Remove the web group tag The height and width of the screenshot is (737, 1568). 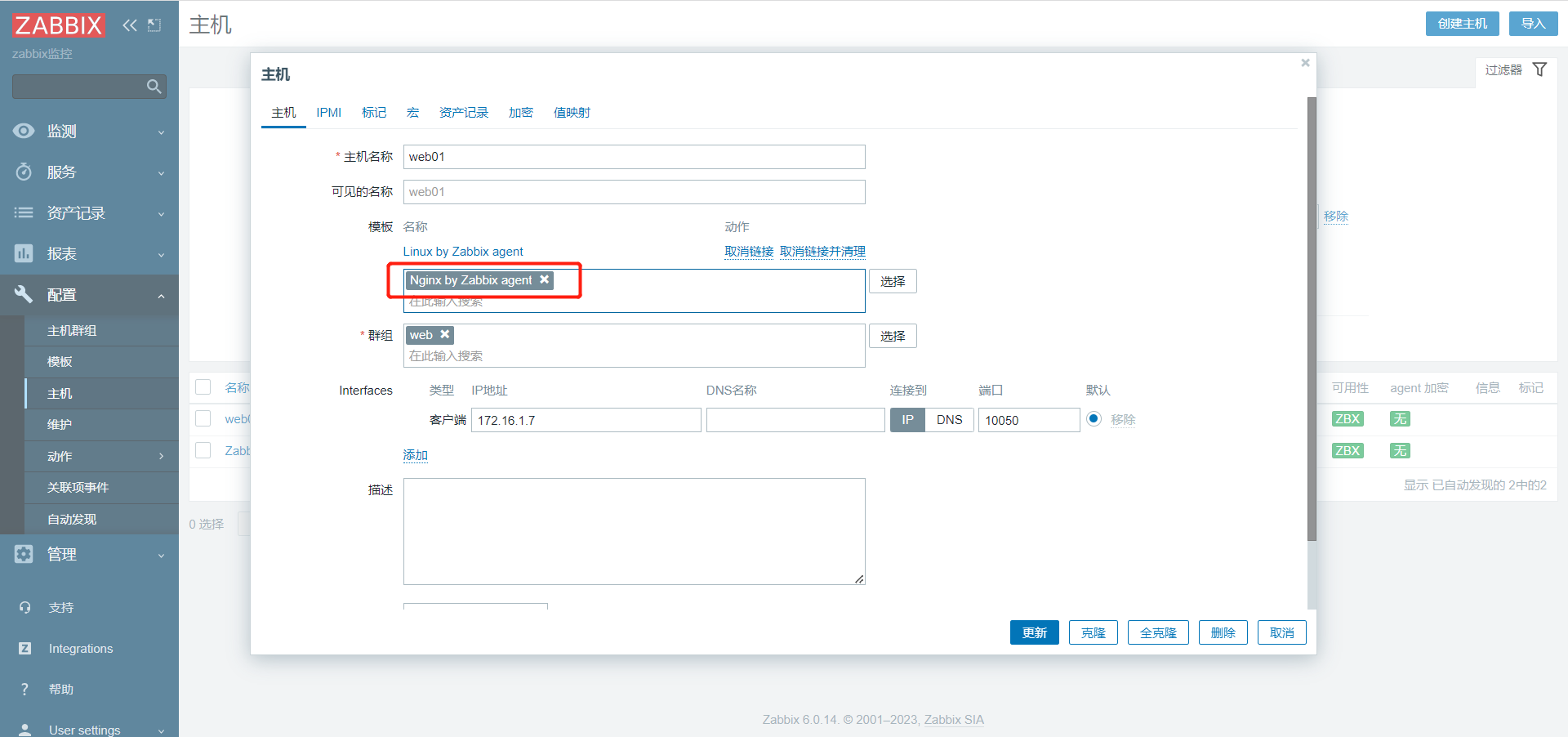(445, 334)
